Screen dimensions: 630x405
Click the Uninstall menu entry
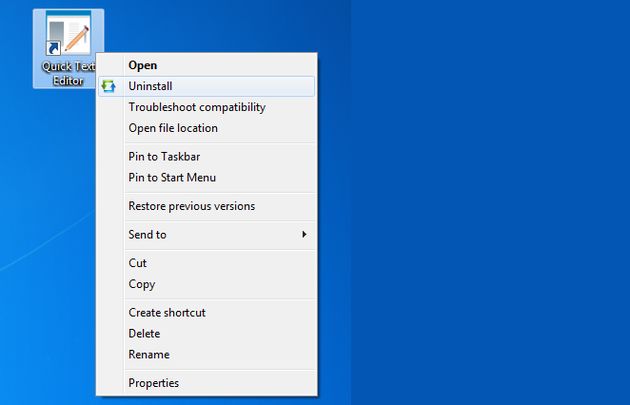point(206,86)
